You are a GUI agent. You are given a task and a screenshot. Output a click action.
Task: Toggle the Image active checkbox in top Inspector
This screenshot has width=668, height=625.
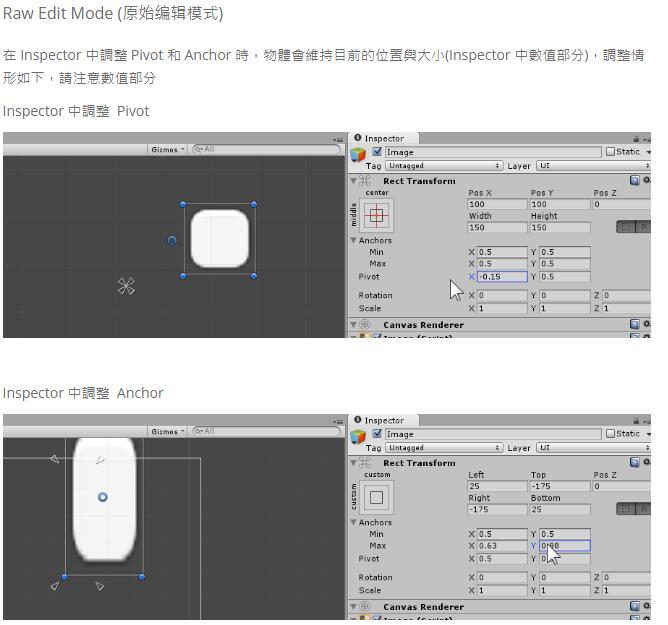point(377,152)
